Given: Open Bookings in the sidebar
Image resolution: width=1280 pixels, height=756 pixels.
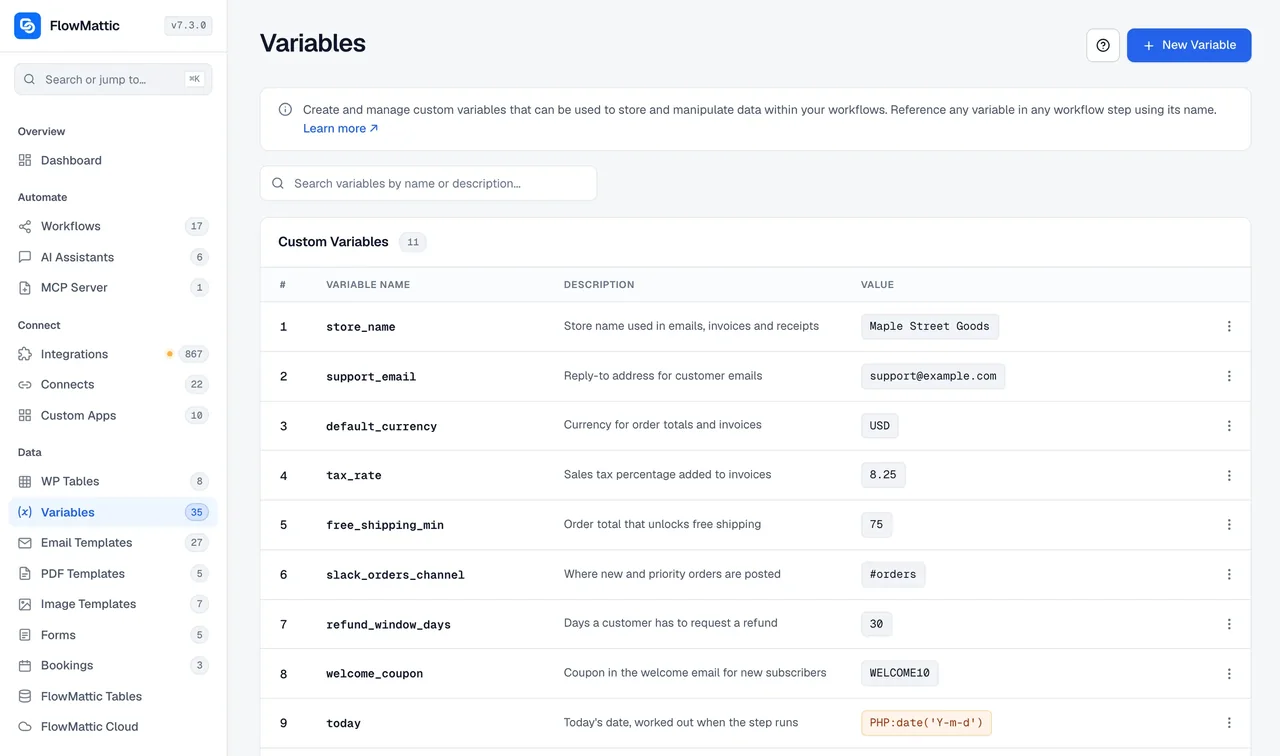Looking at the screenshot, I should (x=113, y=666).
